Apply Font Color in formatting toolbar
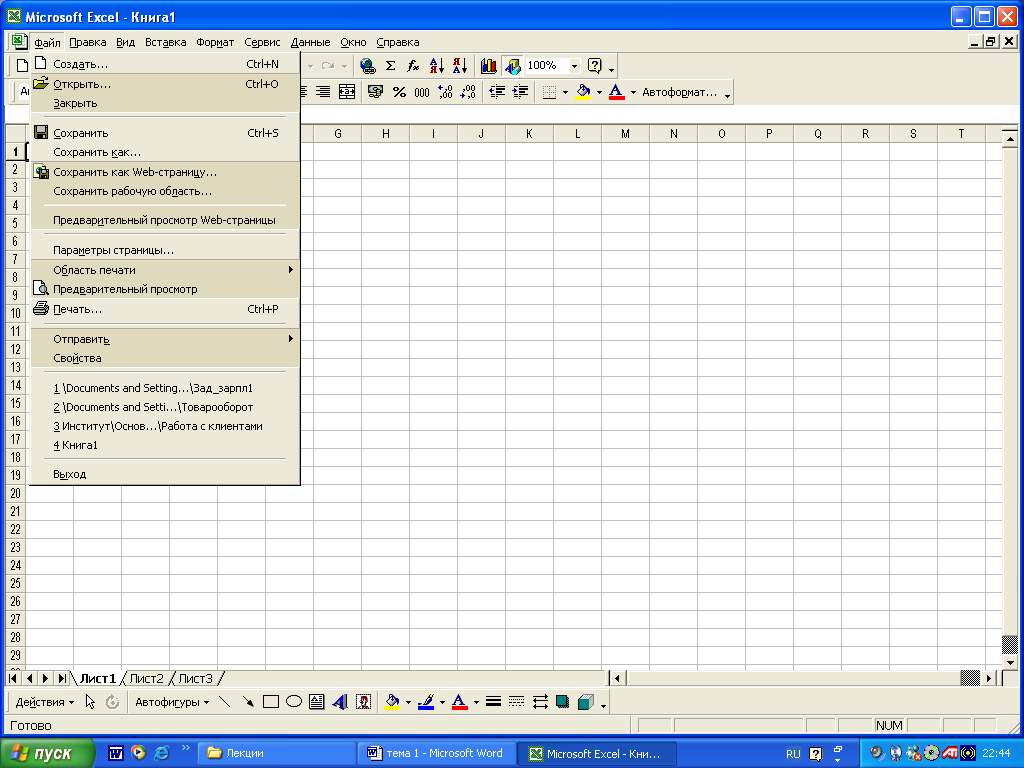This screenshot has width=1024, height=768. point(616,92)
